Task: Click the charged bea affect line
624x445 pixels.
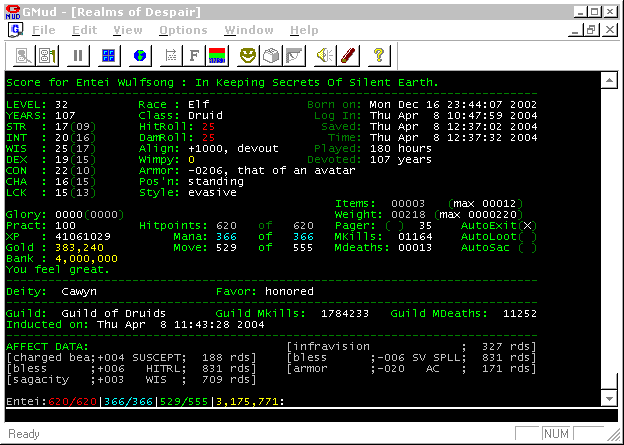Action: pyautogui.click(x=131, y=357)
